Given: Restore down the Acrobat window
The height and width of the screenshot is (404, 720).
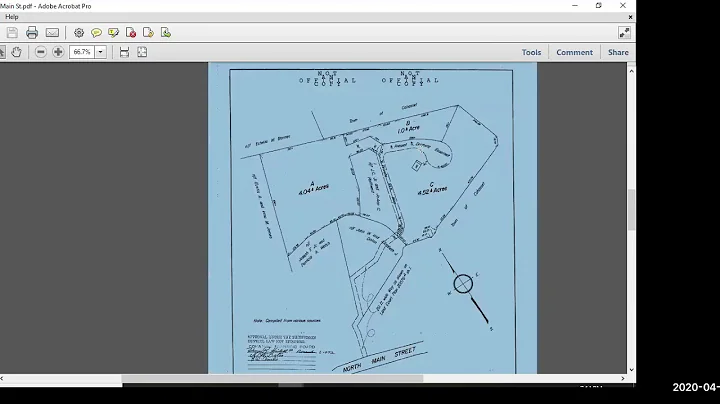Looking at the screenshot, I should click(598, 6).
